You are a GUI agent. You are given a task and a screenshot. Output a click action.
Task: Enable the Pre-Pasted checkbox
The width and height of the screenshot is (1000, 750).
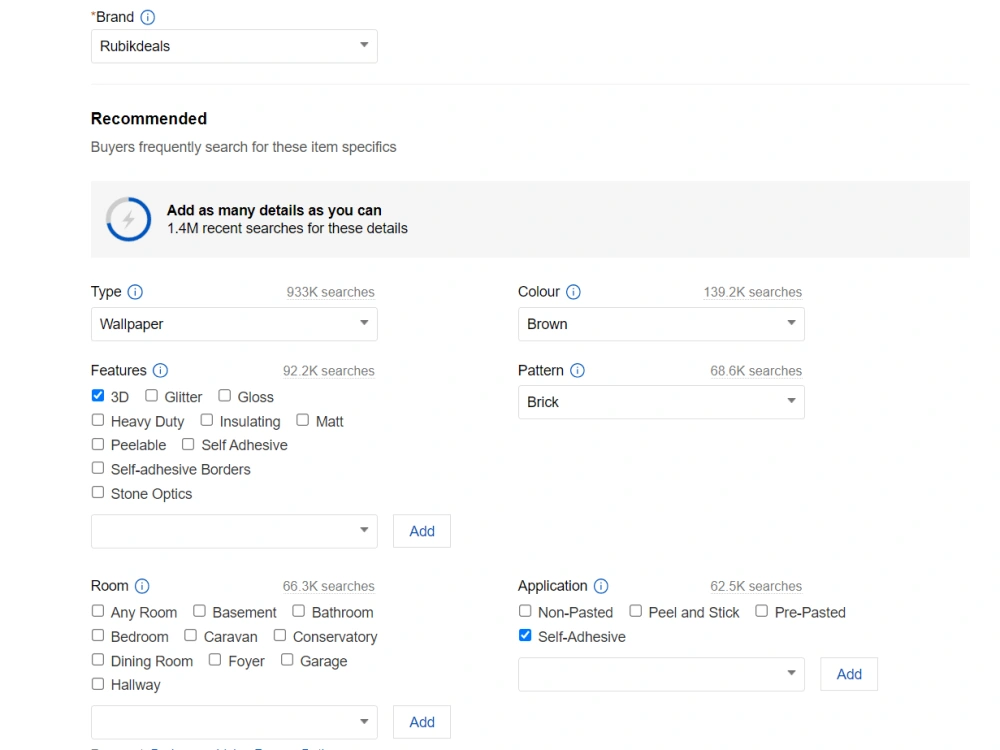coord(761,611)
